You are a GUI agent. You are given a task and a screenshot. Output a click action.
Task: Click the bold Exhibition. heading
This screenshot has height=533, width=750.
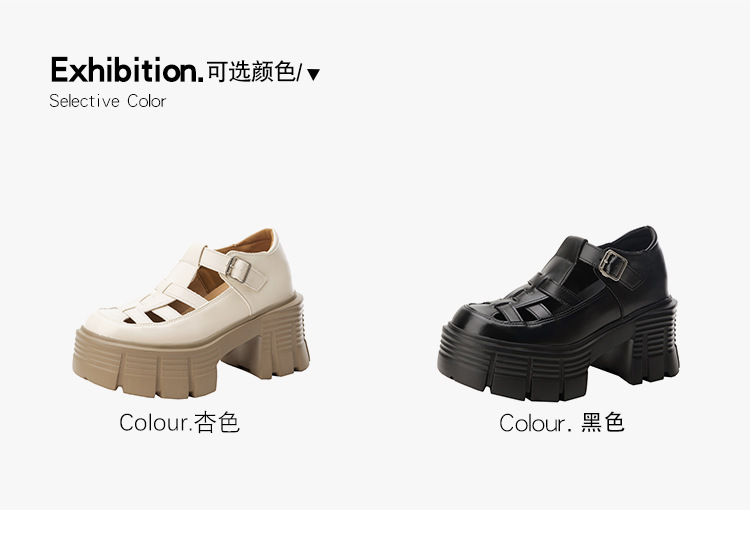[x=127, y=70]
